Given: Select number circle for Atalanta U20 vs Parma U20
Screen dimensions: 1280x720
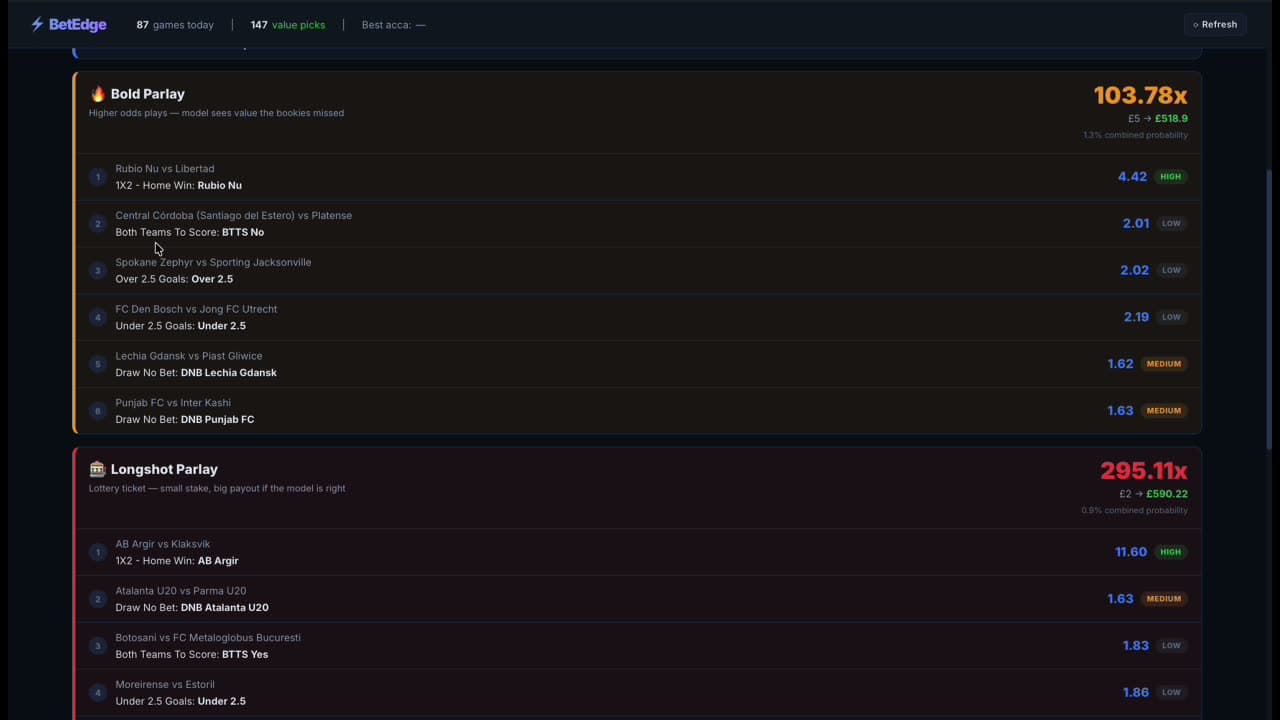Looking at the screenshot, I should click(98, 599).
